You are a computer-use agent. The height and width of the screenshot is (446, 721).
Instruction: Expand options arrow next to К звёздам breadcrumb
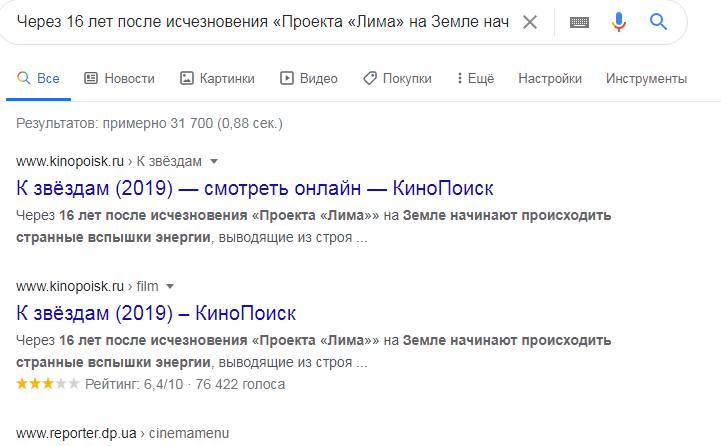click(x=214, y=161)
